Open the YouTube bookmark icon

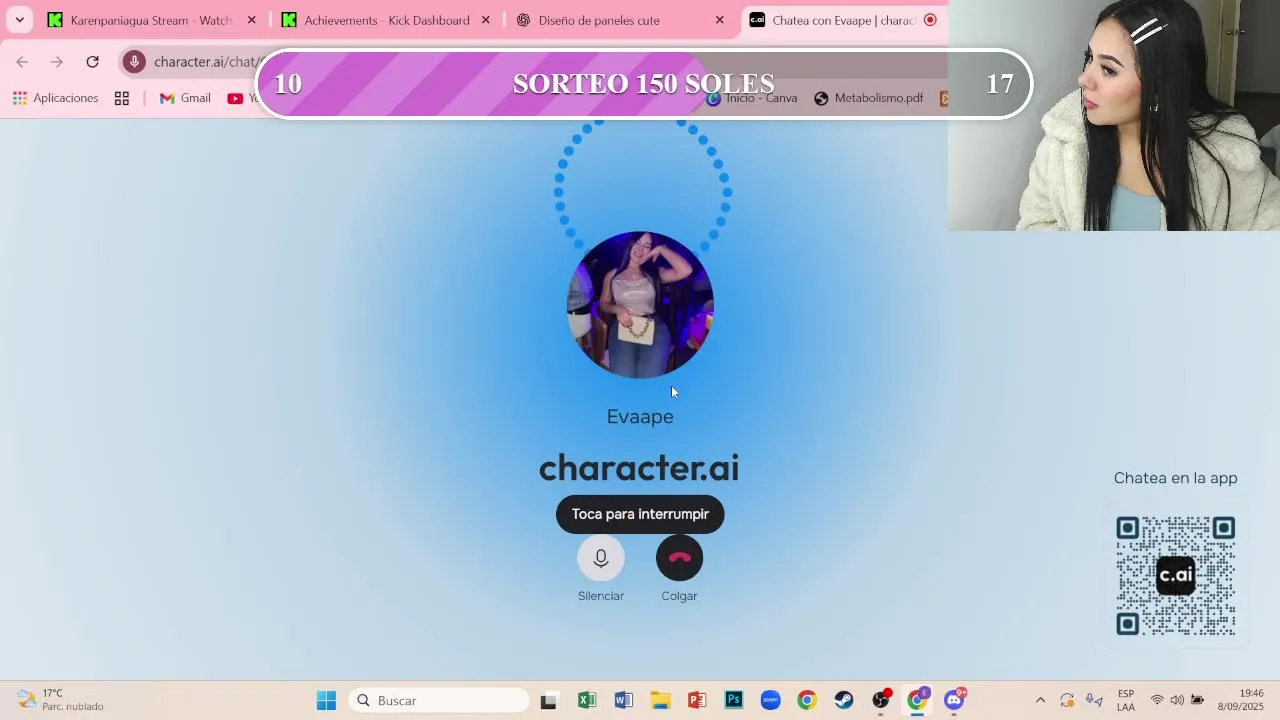(x=235, y=98)
